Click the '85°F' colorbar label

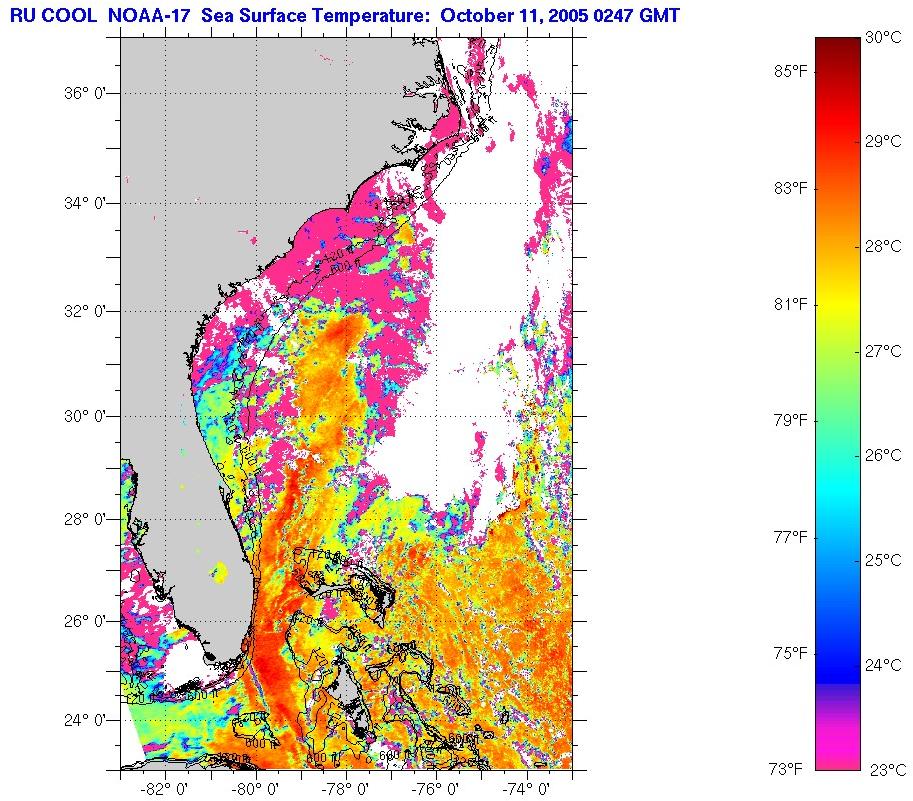pos(791,72)
